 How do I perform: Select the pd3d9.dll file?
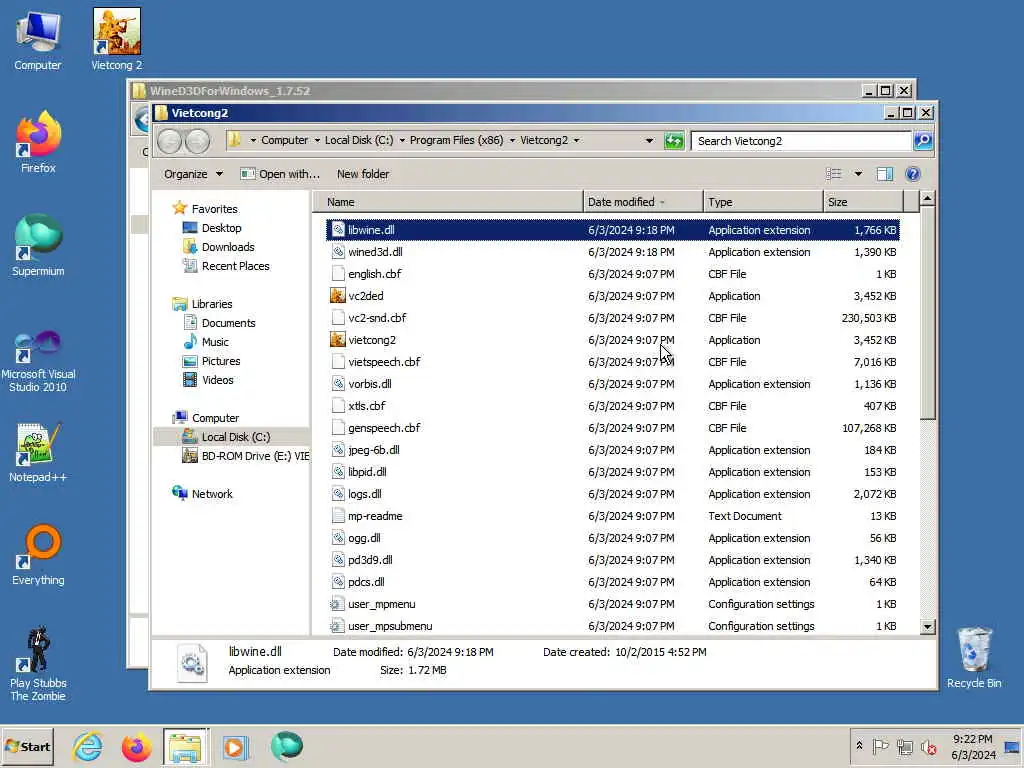coord(613,560)
